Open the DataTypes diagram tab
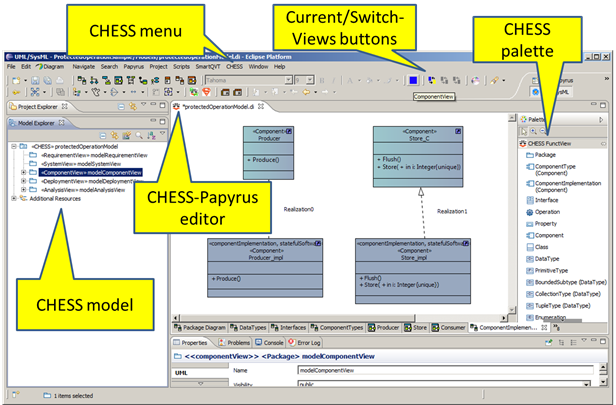 pyautogui.click(x=248, y=328)
